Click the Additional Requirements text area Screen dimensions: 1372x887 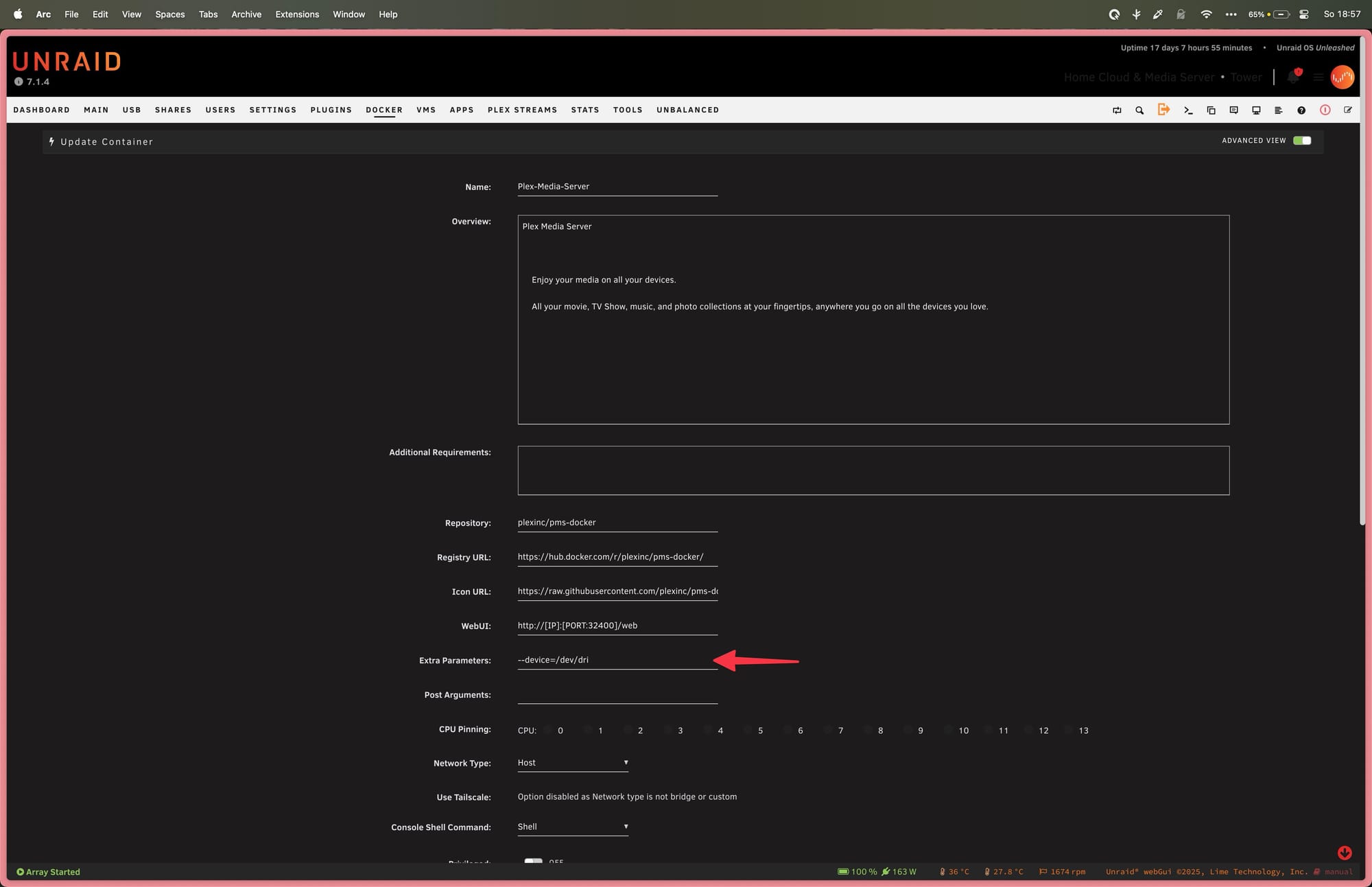pos(873,471)
